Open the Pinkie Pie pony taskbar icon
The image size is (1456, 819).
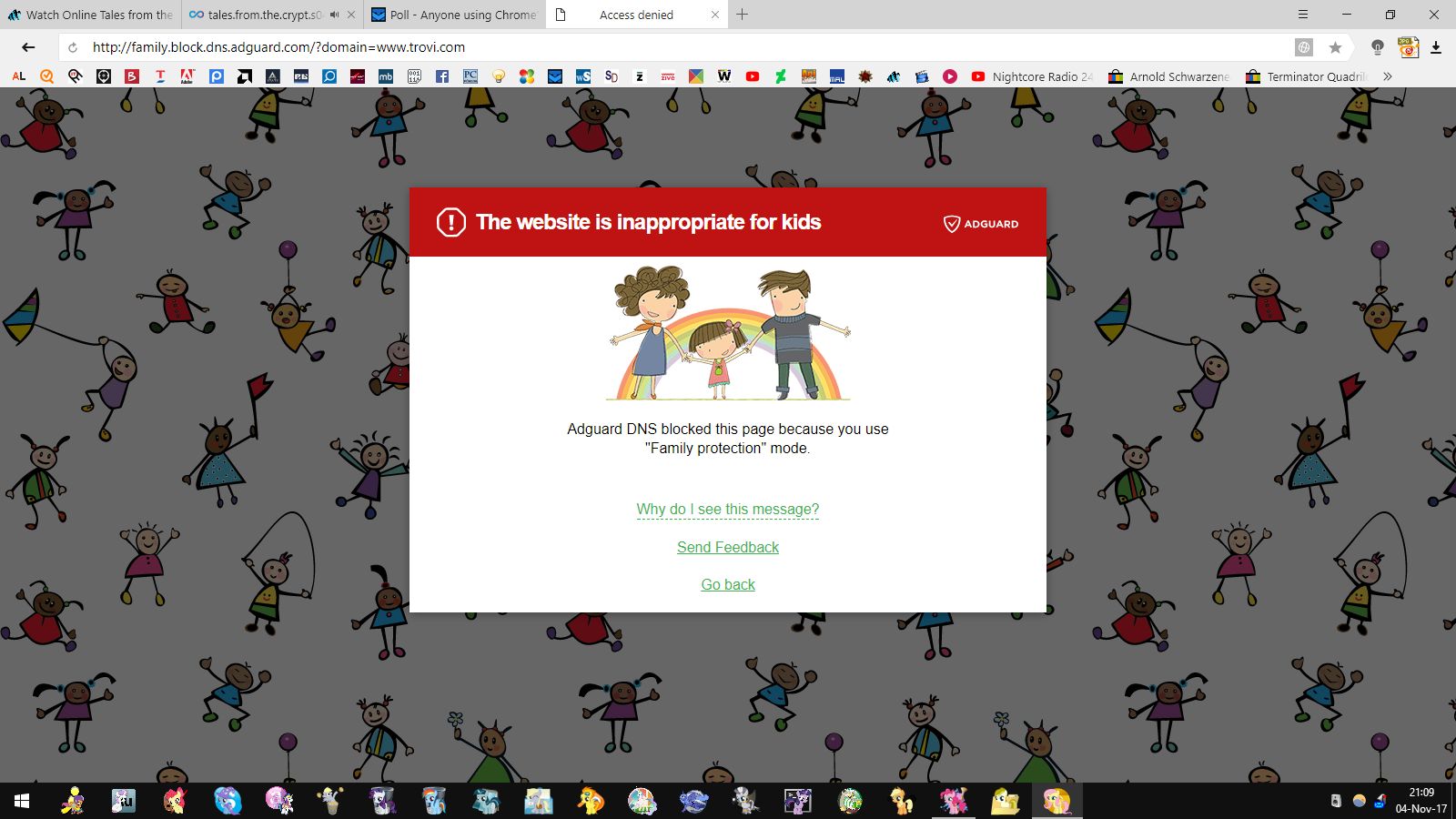pyautogui.click(x=953, y=801)
